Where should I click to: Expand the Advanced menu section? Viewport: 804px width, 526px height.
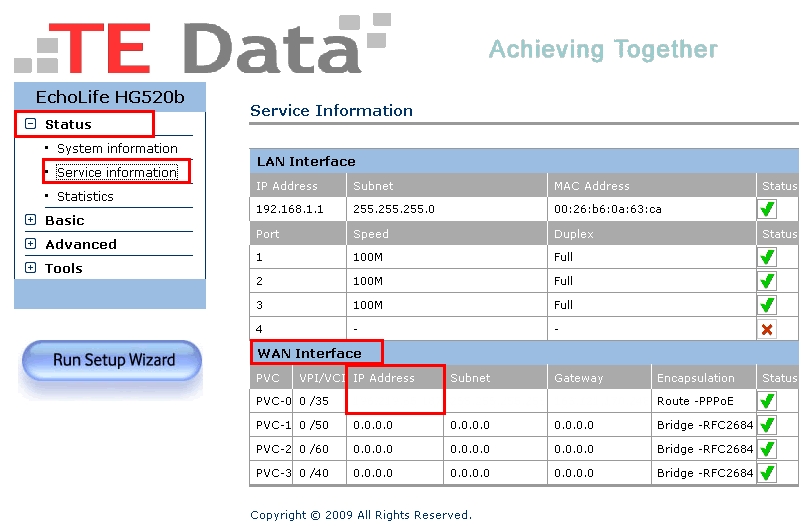pos(30,244)
